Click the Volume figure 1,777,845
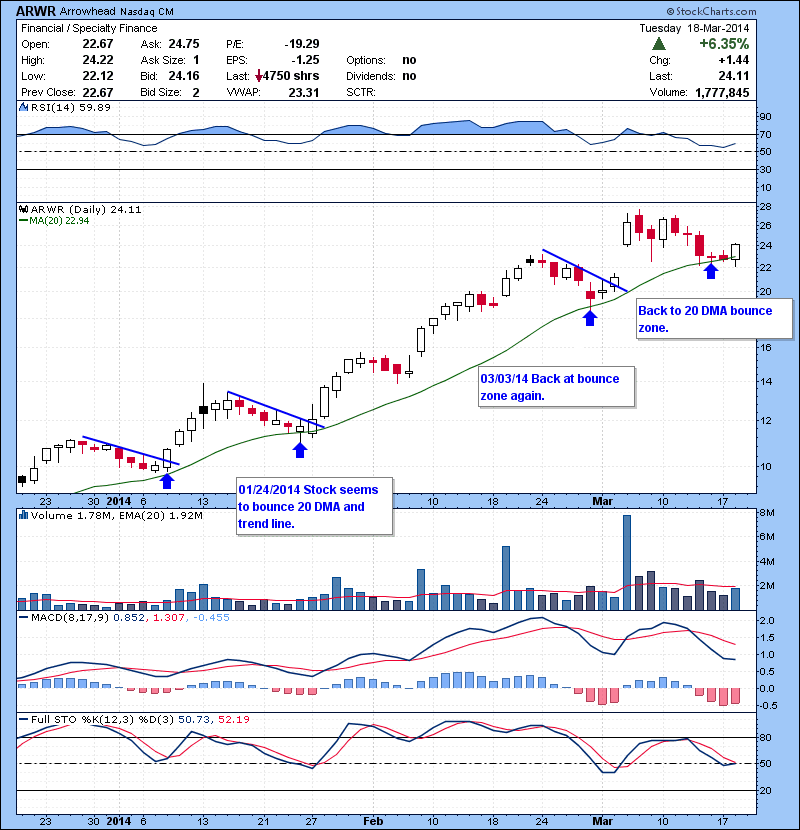Screen dimensions: 800x830 pos(722,93)
